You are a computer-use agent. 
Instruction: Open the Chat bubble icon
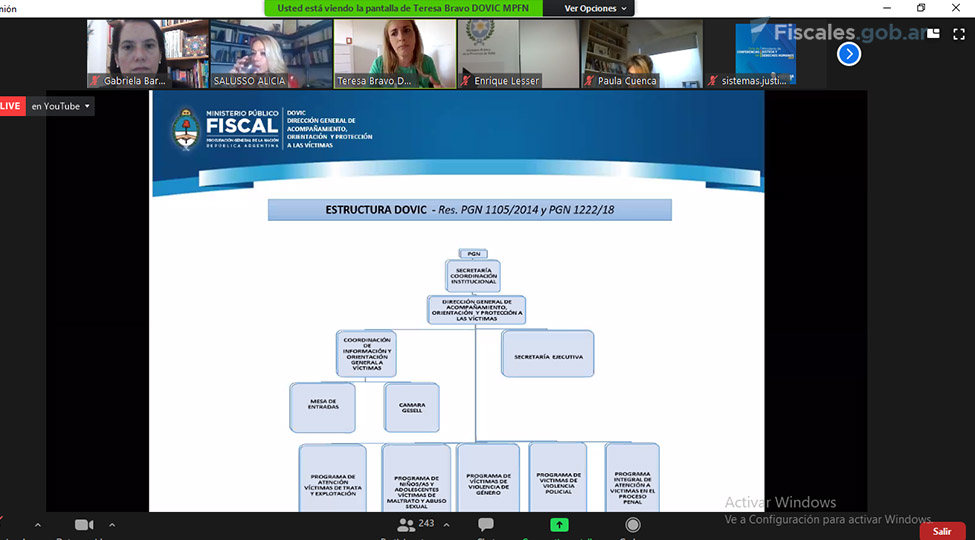coord(486,525)
